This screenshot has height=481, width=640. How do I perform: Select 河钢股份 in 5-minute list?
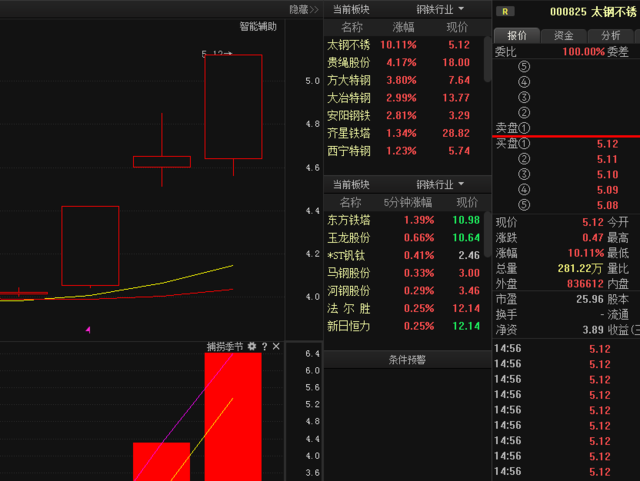point(404,291)
